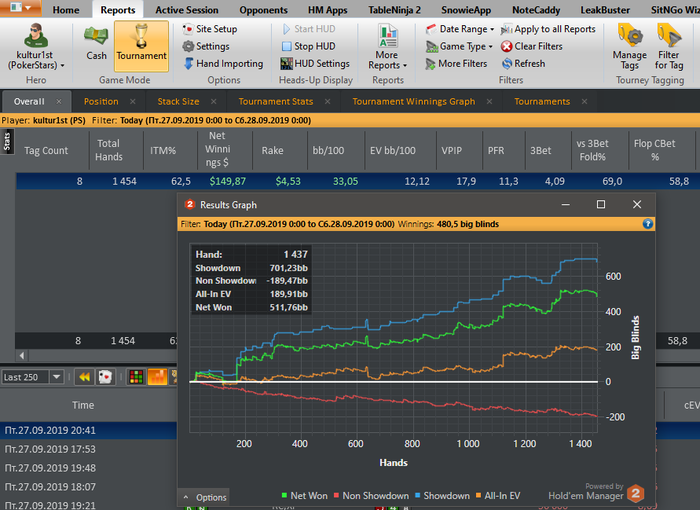The height and width of the screenshot is (510, 700).
Task: Switch to the Home ribbon tab
Action: [66, 10]
